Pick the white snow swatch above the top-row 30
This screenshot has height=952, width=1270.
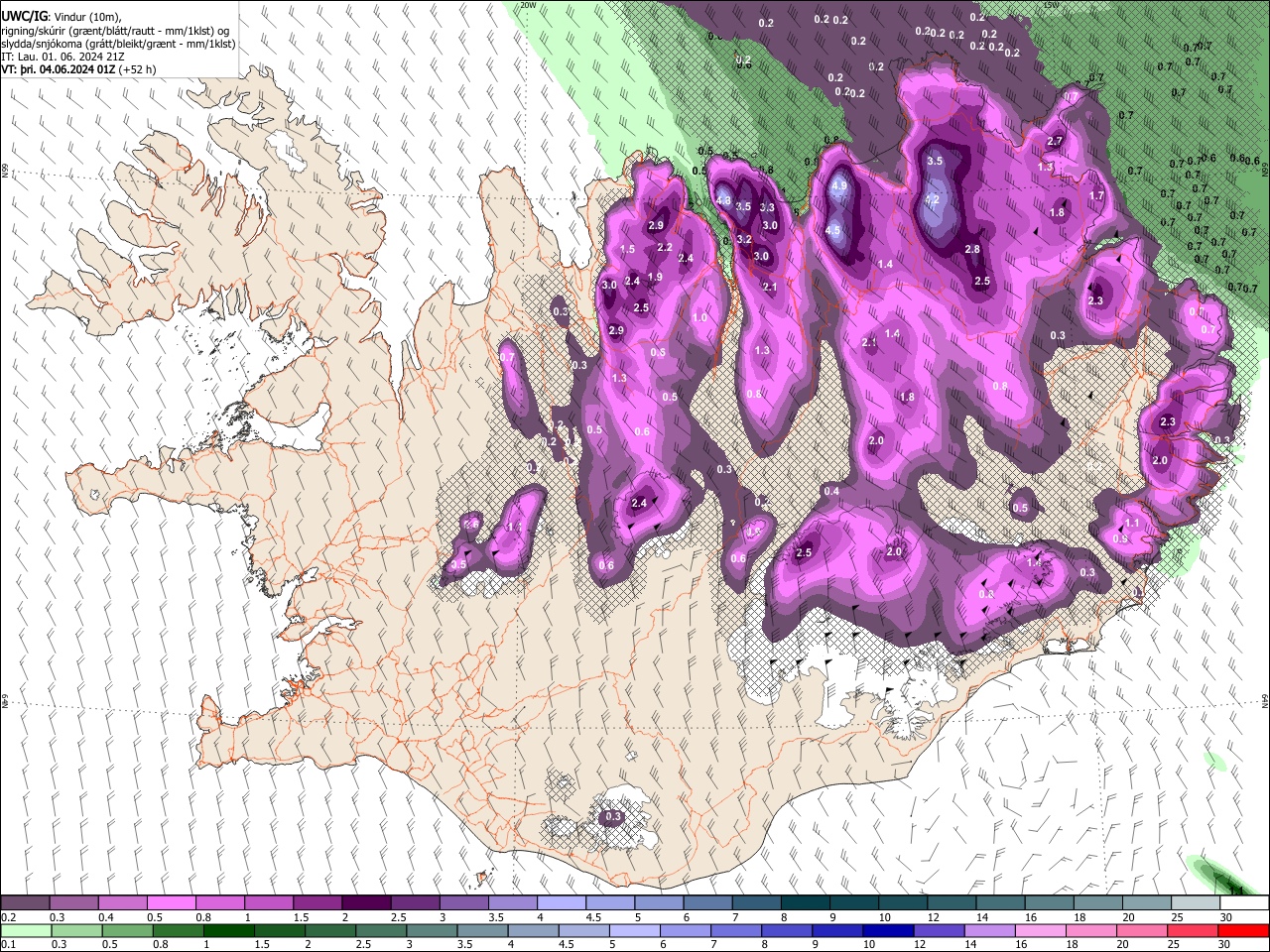pos(1243,903)
